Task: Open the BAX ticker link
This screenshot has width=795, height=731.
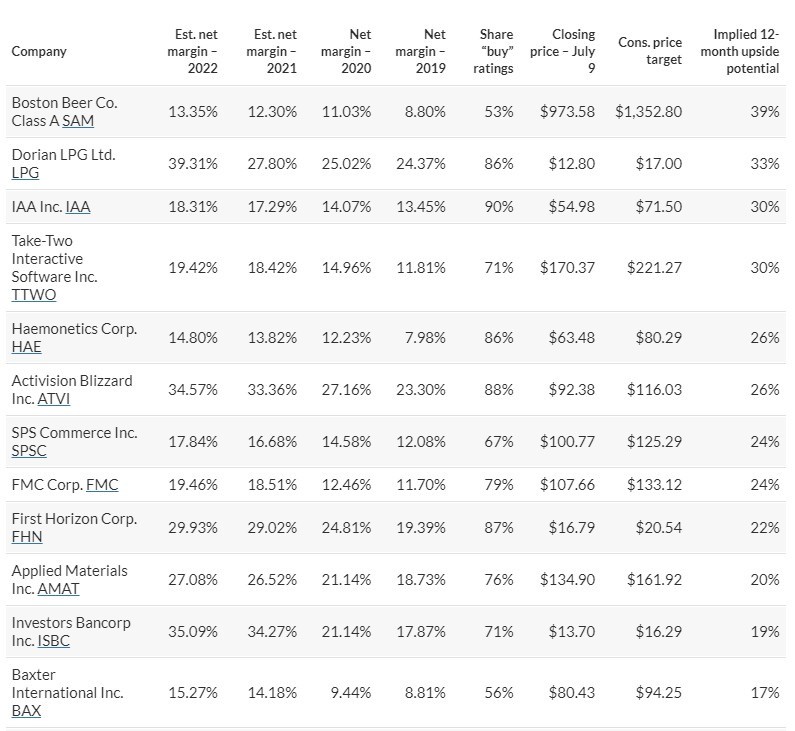Action: click(x=26, y=711)
